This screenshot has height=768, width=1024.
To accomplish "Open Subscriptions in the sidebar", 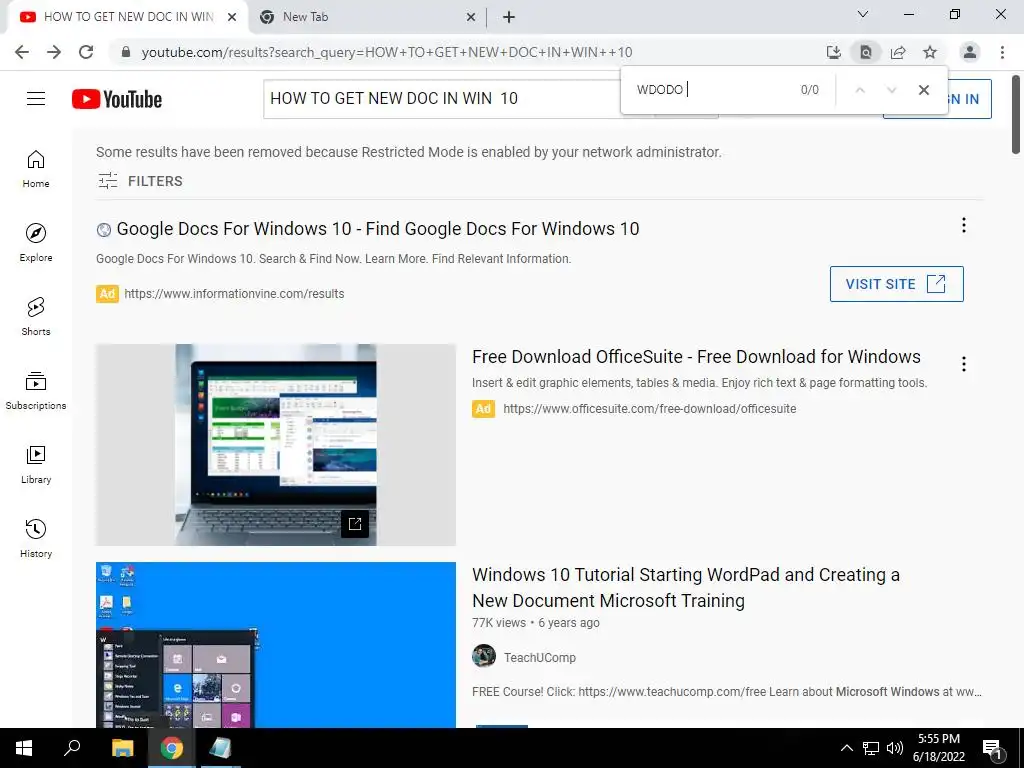I will click(36, 391).
